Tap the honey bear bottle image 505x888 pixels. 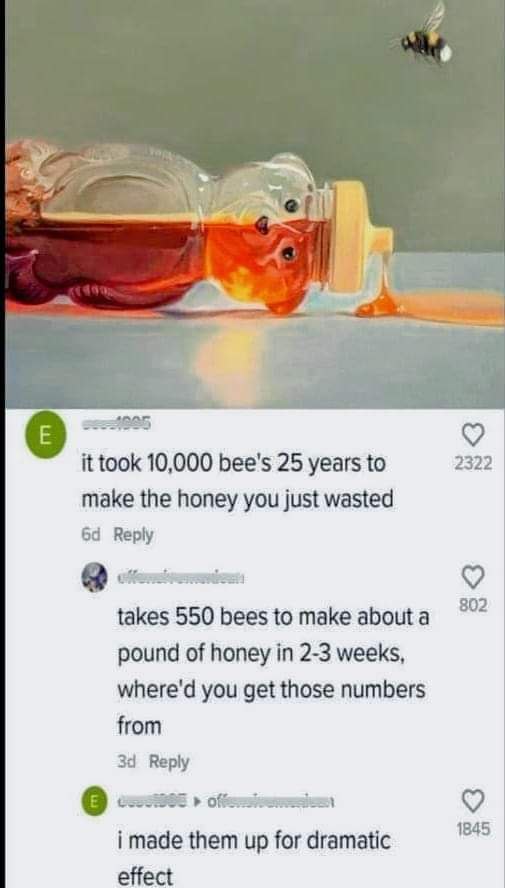(198, 231)
